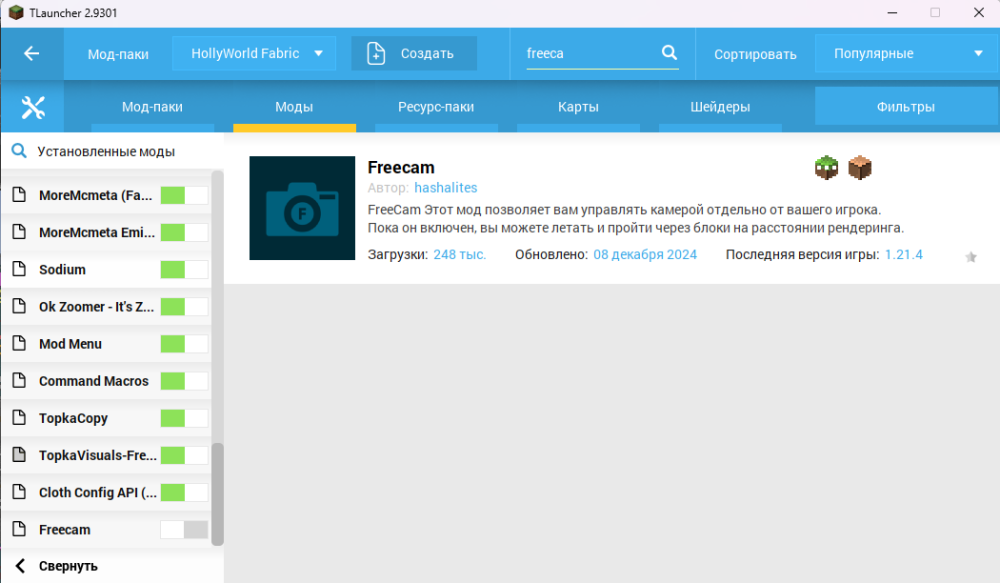1000x583 pixels.
Task: Select the Sodium mod row name
Action: [x=62, y=269]
